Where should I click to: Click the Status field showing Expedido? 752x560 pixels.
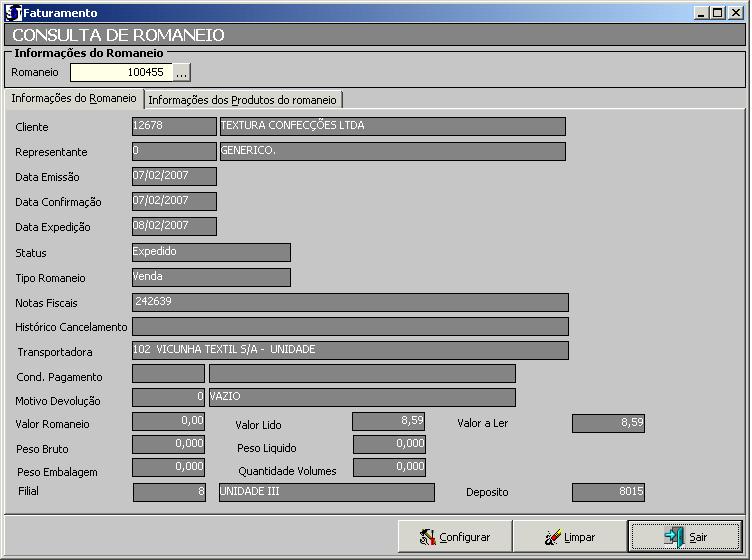click(211, 252)
